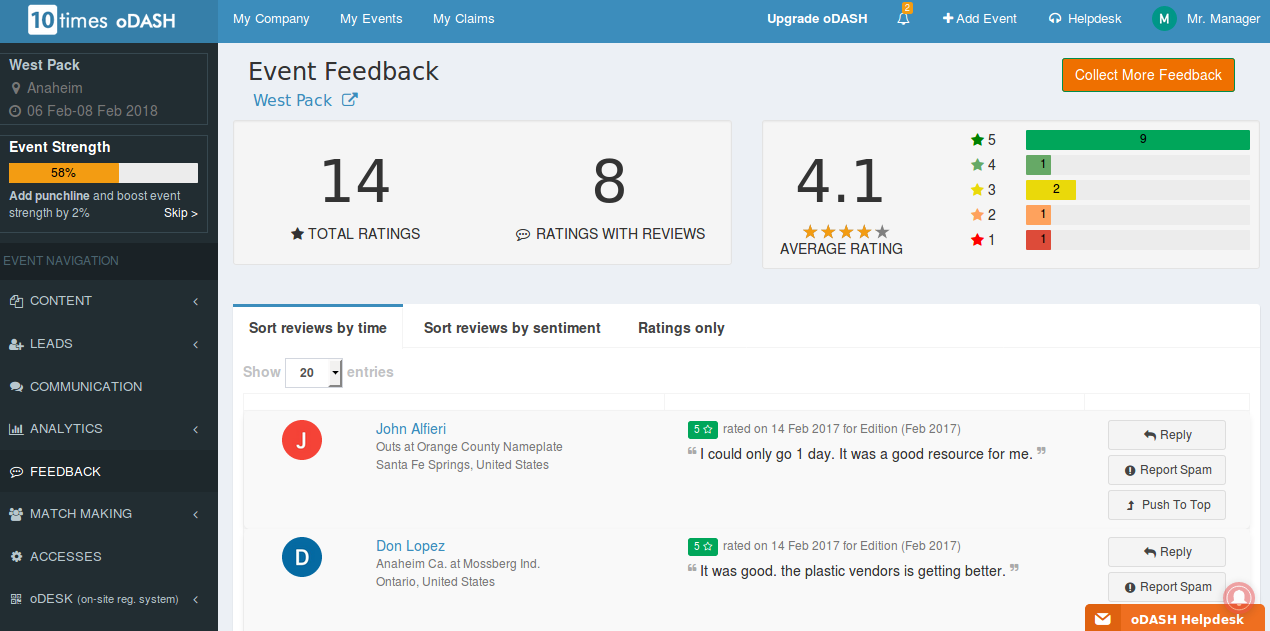Open Don Lopez's profile link
The image size is (1270, 631).
click(x=410, y=546)
